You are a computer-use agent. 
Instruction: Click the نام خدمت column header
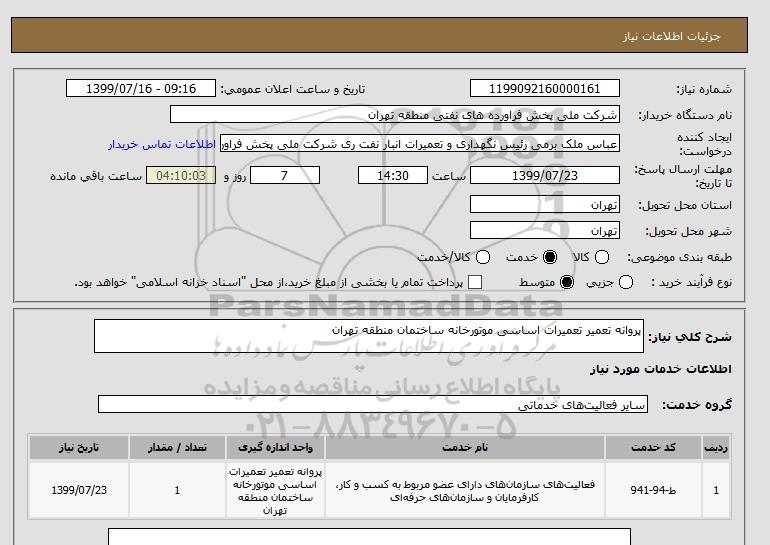coord(465,447)
